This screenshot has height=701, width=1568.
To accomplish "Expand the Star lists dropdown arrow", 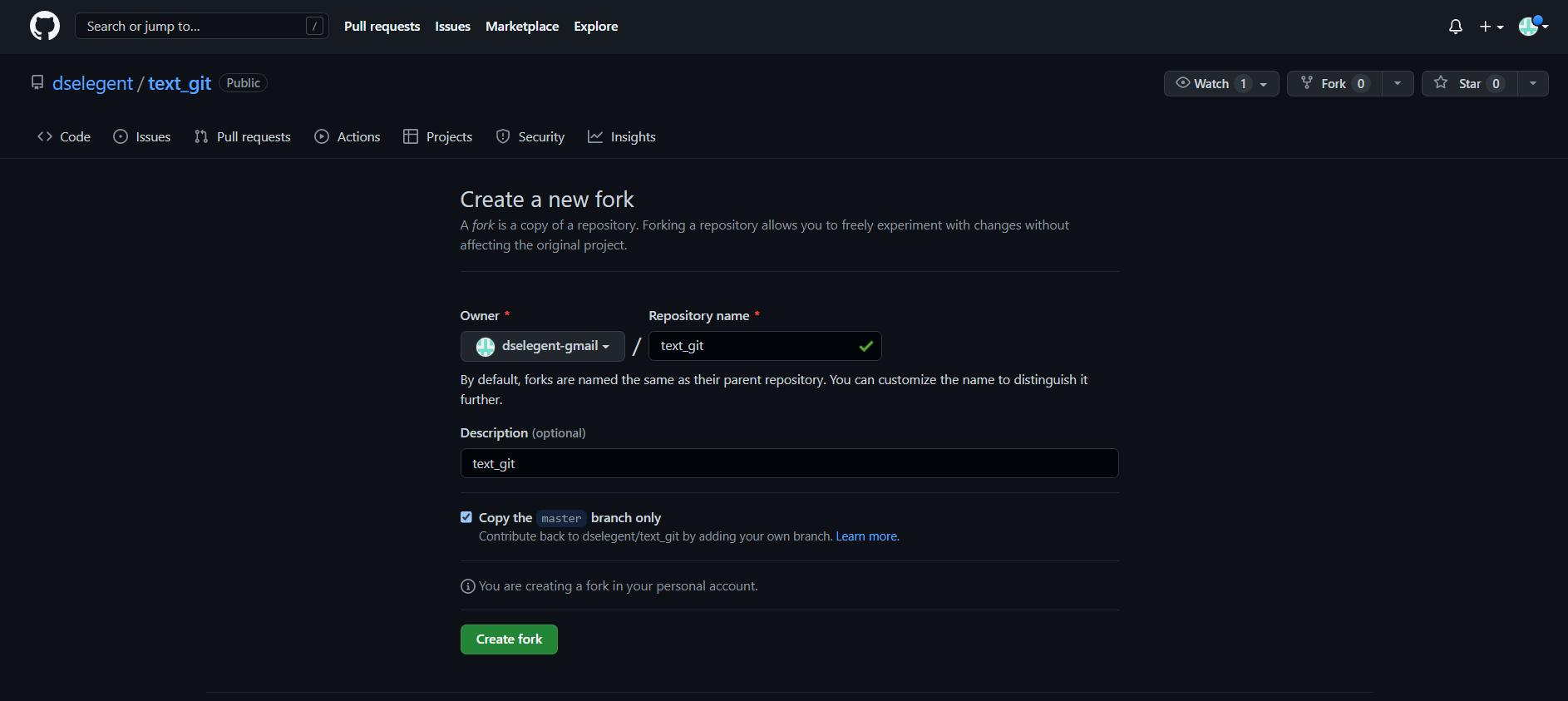I will point(1533,83).
